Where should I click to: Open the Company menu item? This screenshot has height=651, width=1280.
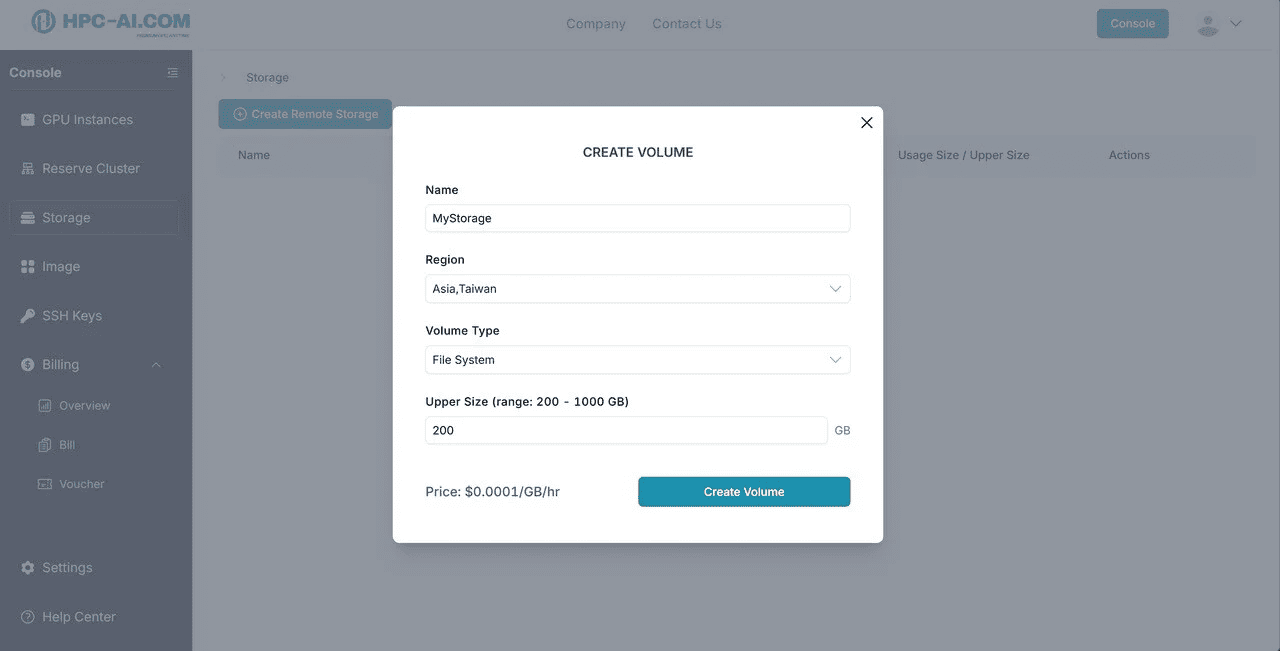(x=596, y=24)
